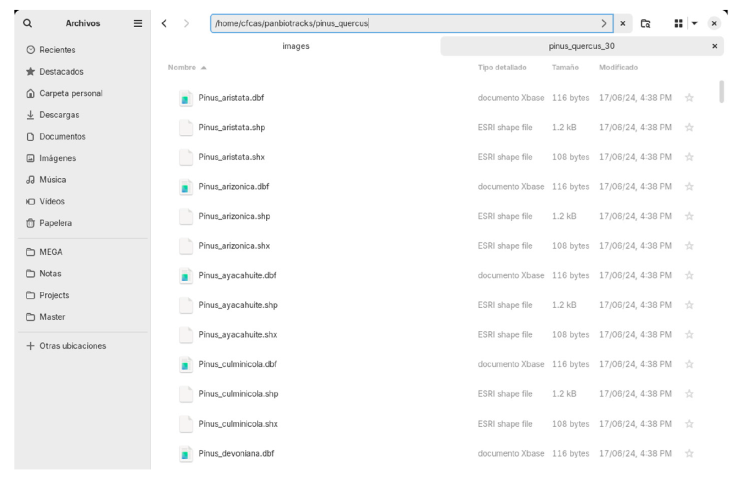736x480 pixels.
Task: Toggle star on Pinus_culminicola.shx
Action: [x=689, y=423]
